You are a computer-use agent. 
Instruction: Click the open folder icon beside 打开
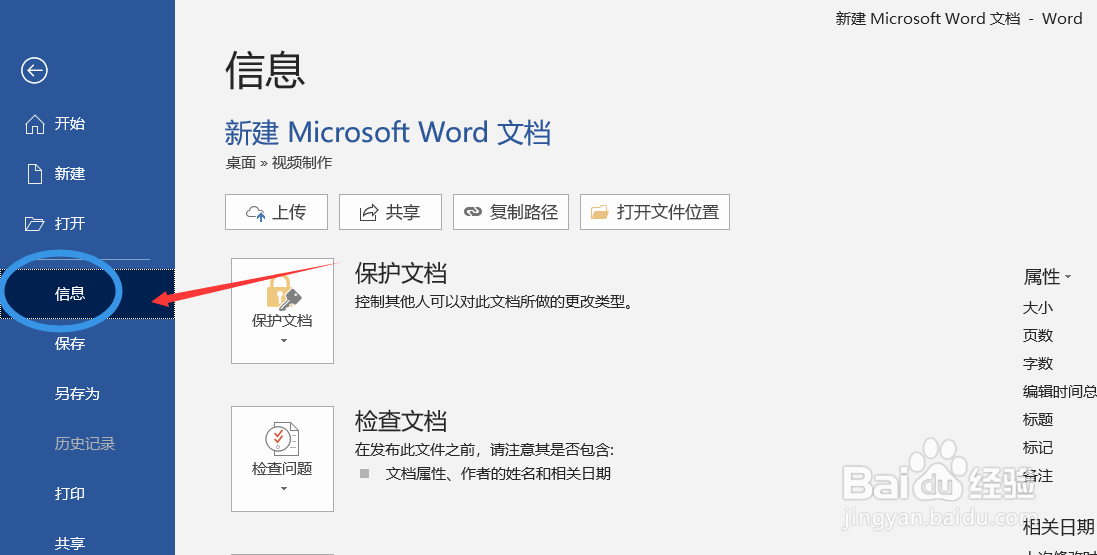pyautogui.click(x=34, y=224)
